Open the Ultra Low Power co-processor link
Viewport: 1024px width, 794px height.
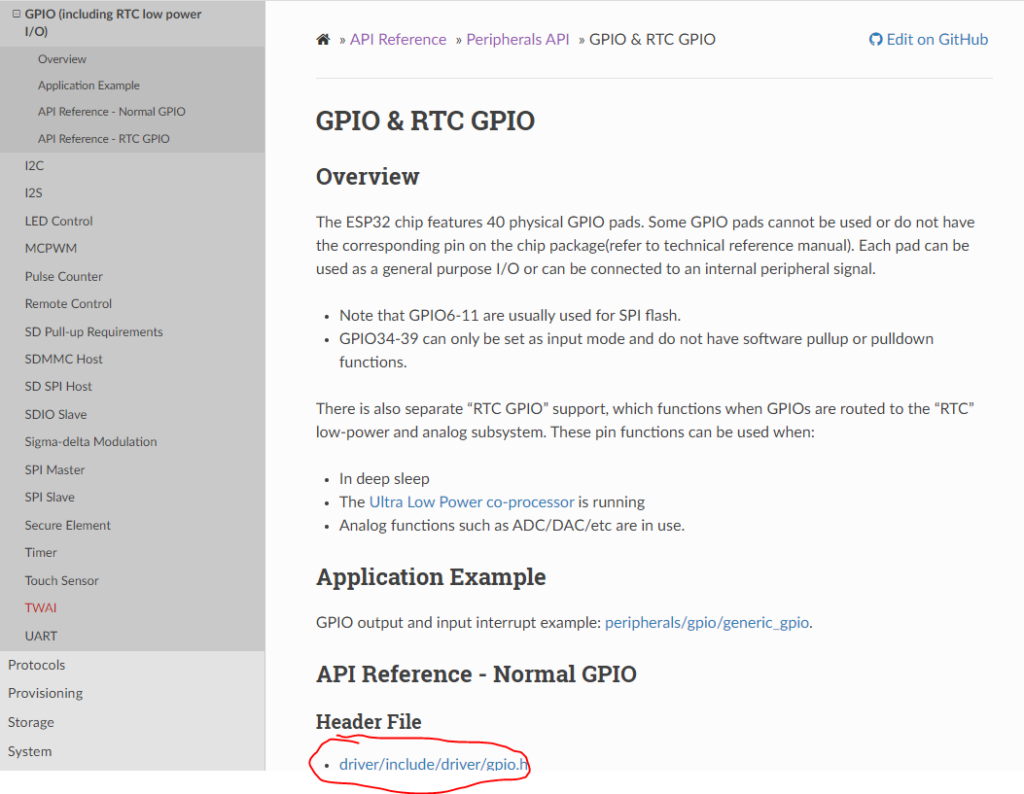tap(471, 502)
